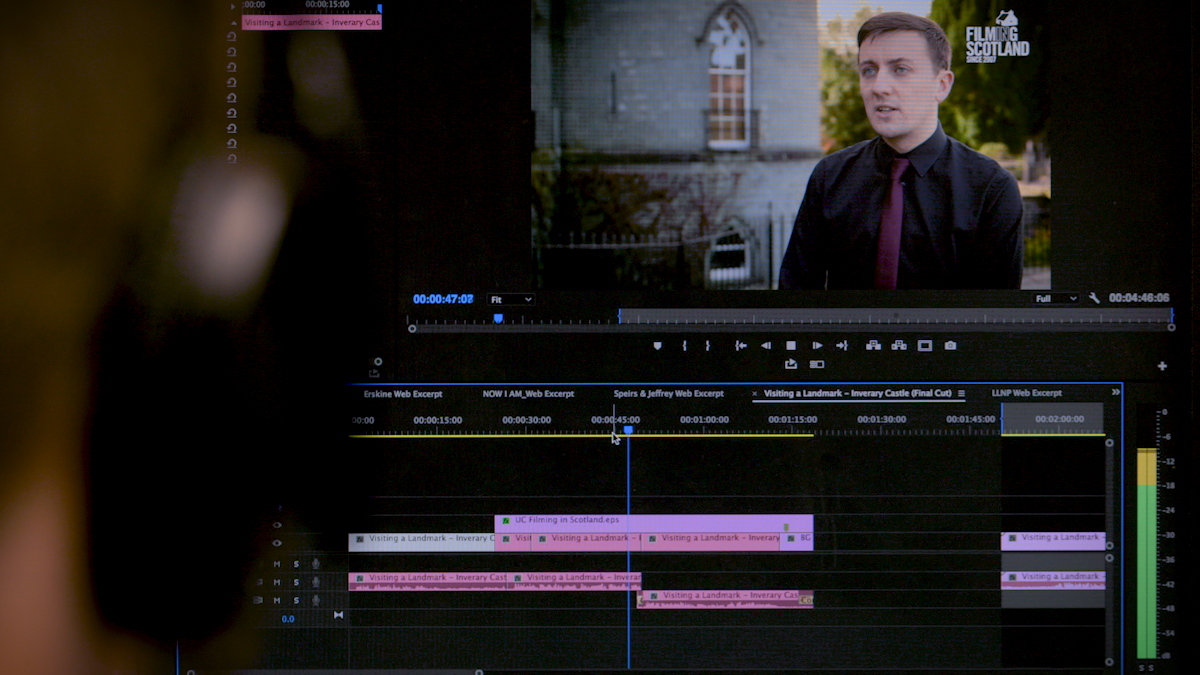Open program monitor settings wrench icon
Image resolution: width=1200 pixels, height=675 pixels.
click(1095, 298)
